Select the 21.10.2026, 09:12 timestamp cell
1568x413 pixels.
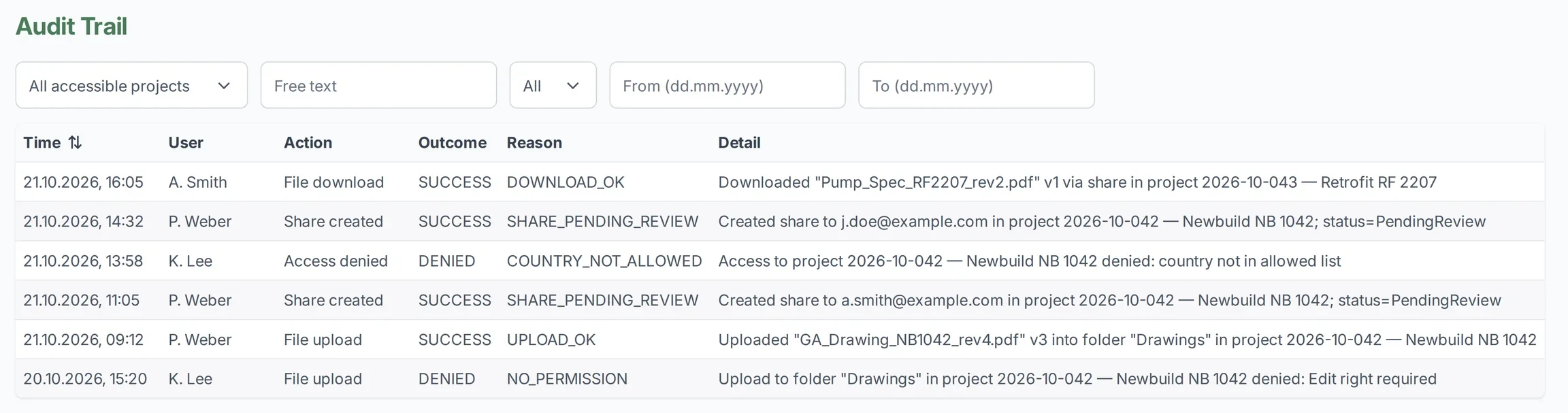tap(83, 340)
